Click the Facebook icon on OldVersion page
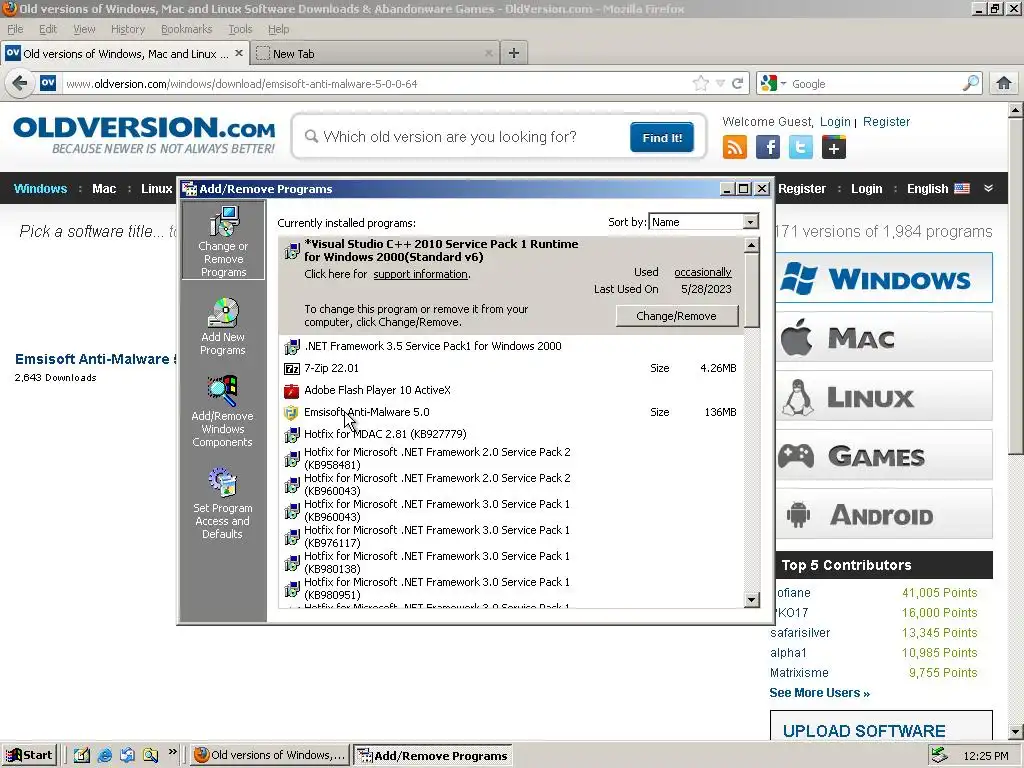1024x768 pixels. [768, 147]
